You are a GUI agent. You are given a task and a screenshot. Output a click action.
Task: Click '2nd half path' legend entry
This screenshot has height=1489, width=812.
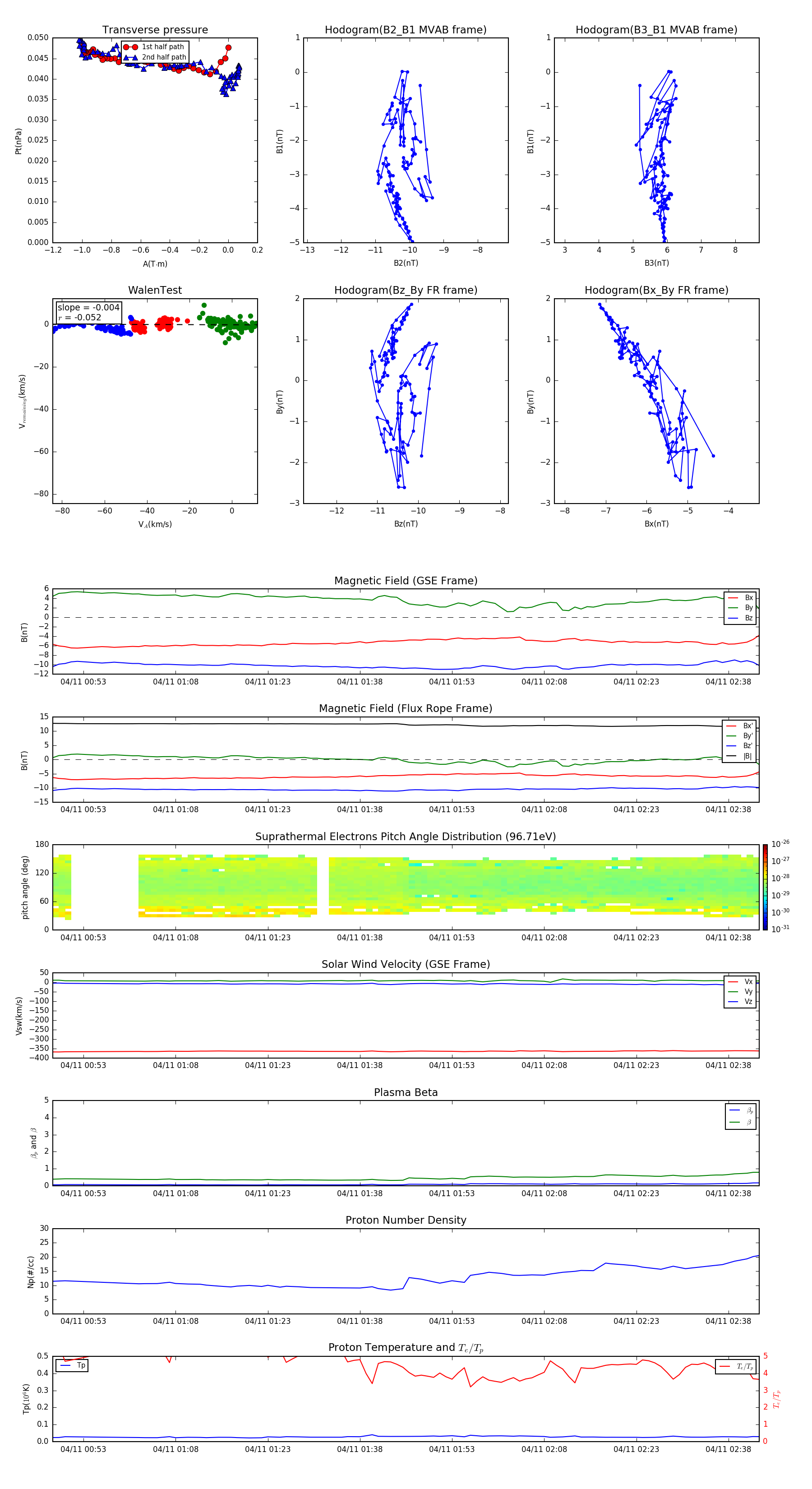point(154,57)
